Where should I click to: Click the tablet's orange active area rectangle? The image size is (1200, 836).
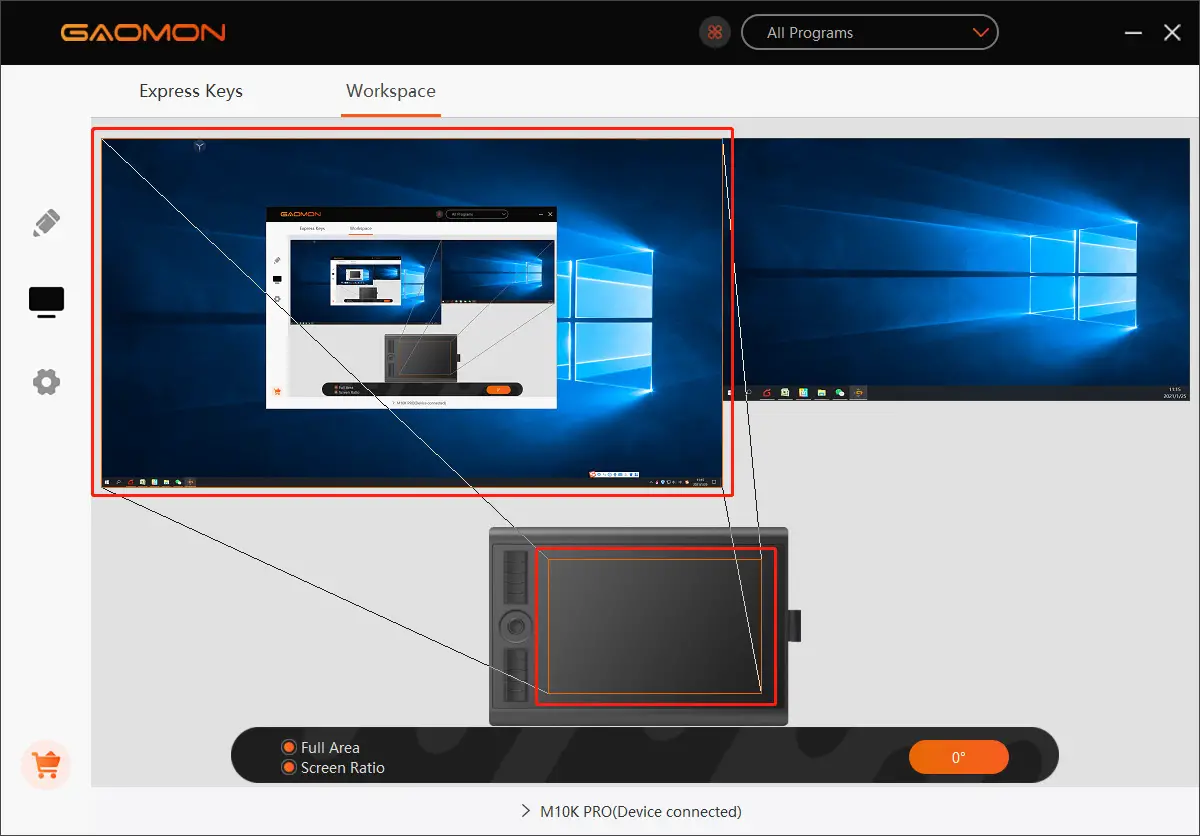click(x=654, y=626)
